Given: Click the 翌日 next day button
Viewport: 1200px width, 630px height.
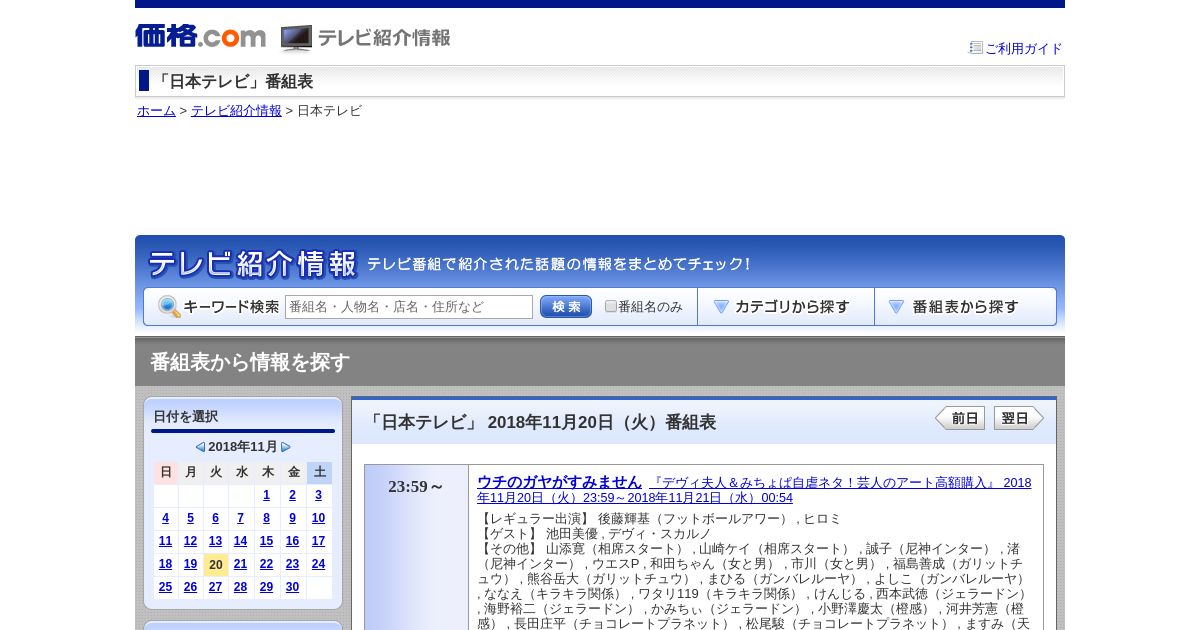Looking at the screenshot, I should coord(1019,418).
